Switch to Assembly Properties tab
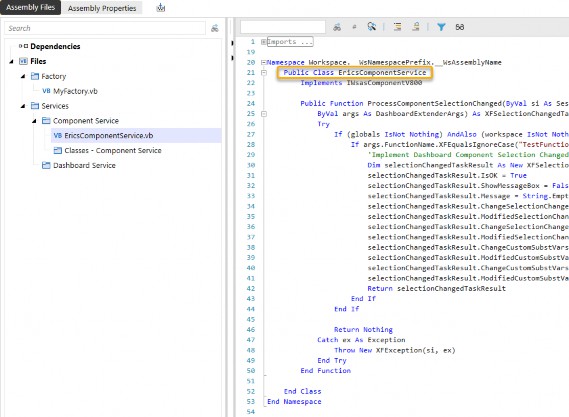This screenshot has width=569, height=417. (x=102, y=8)
